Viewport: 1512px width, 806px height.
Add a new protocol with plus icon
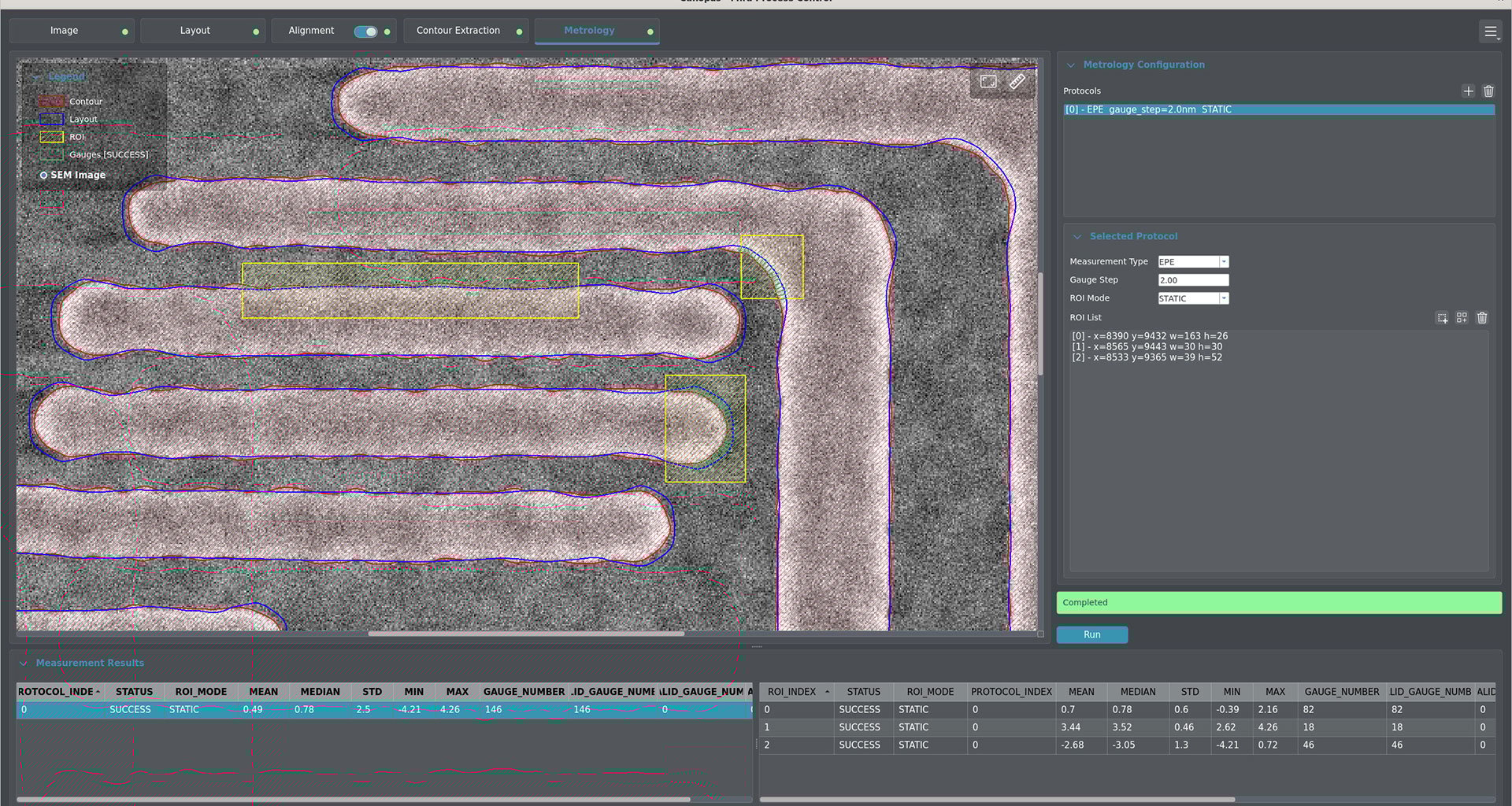coord(1468,91)
